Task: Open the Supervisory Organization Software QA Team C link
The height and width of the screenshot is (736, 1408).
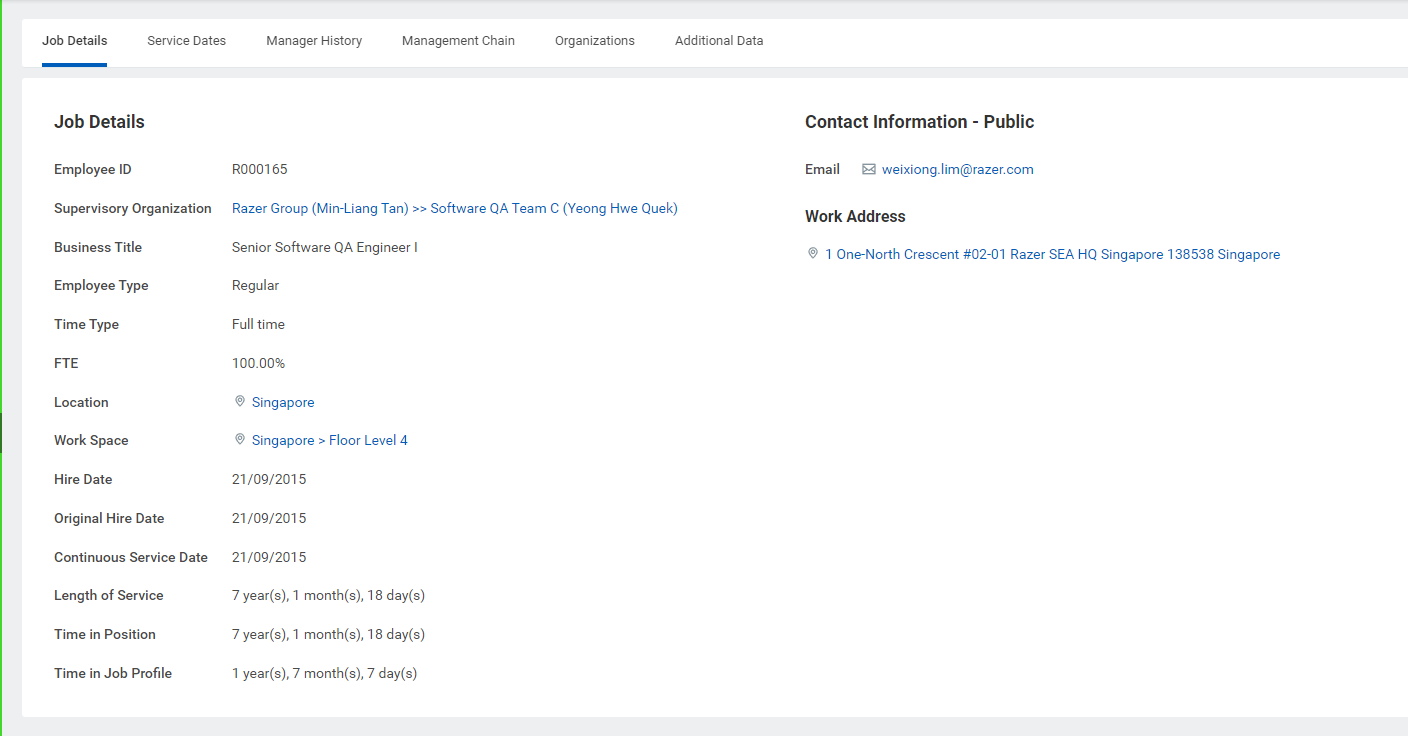Action: [x=455, y=208]
